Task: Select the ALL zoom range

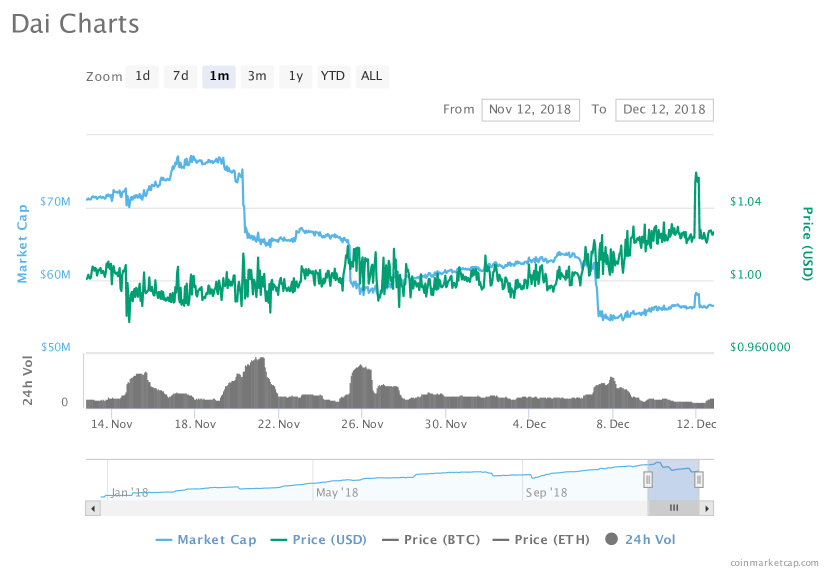Action: pyautogui.click(x=372, y=76)
